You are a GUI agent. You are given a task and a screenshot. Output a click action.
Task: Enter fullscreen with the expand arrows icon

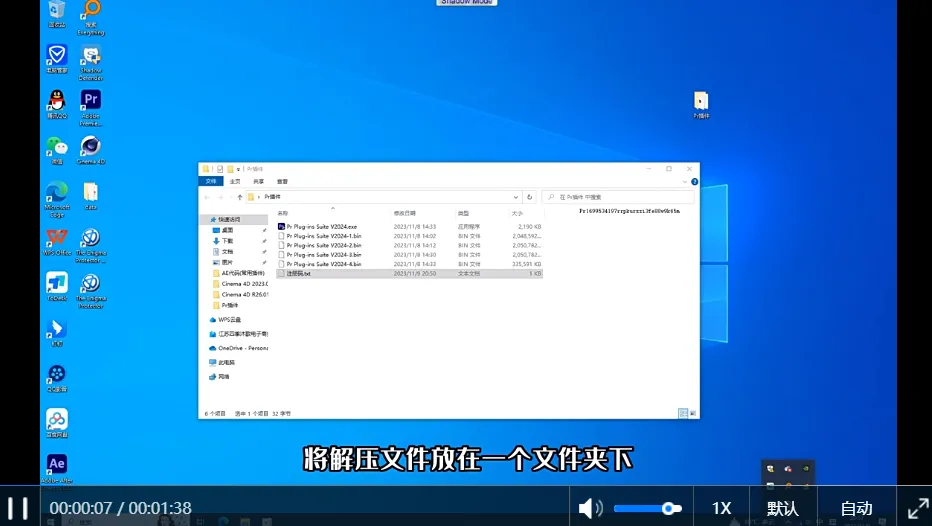pos(918,508)
